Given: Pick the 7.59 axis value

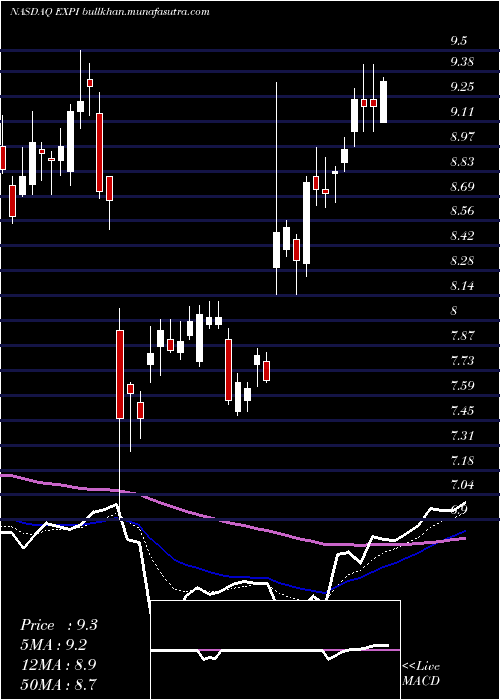Looking at the screenshot, I should 462,385.
